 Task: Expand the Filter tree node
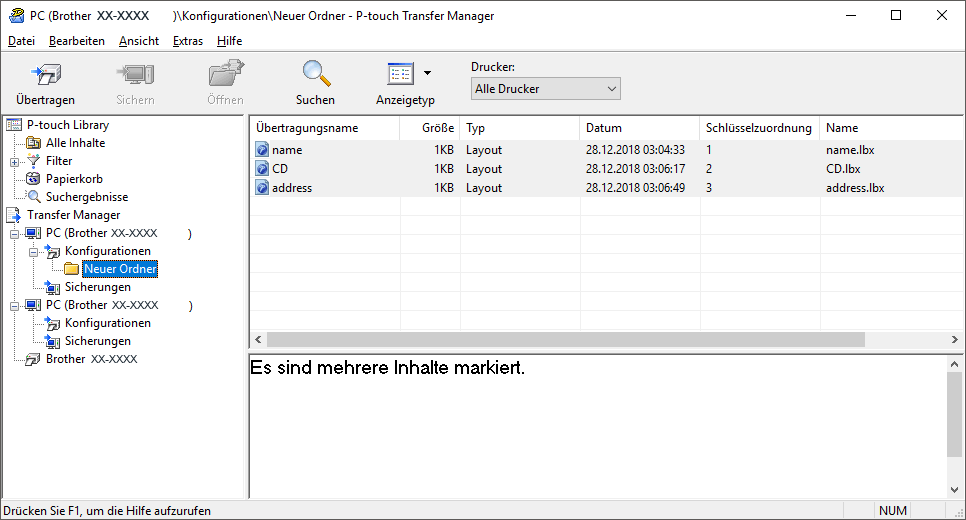[14, 162]
